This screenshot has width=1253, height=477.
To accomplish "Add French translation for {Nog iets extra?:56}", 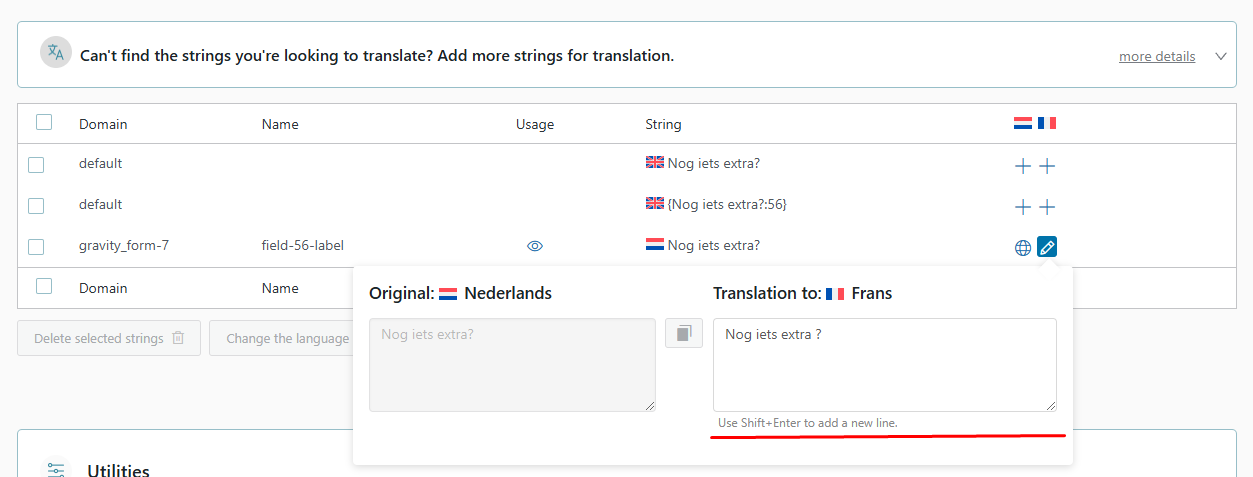I will point(1047,207).
